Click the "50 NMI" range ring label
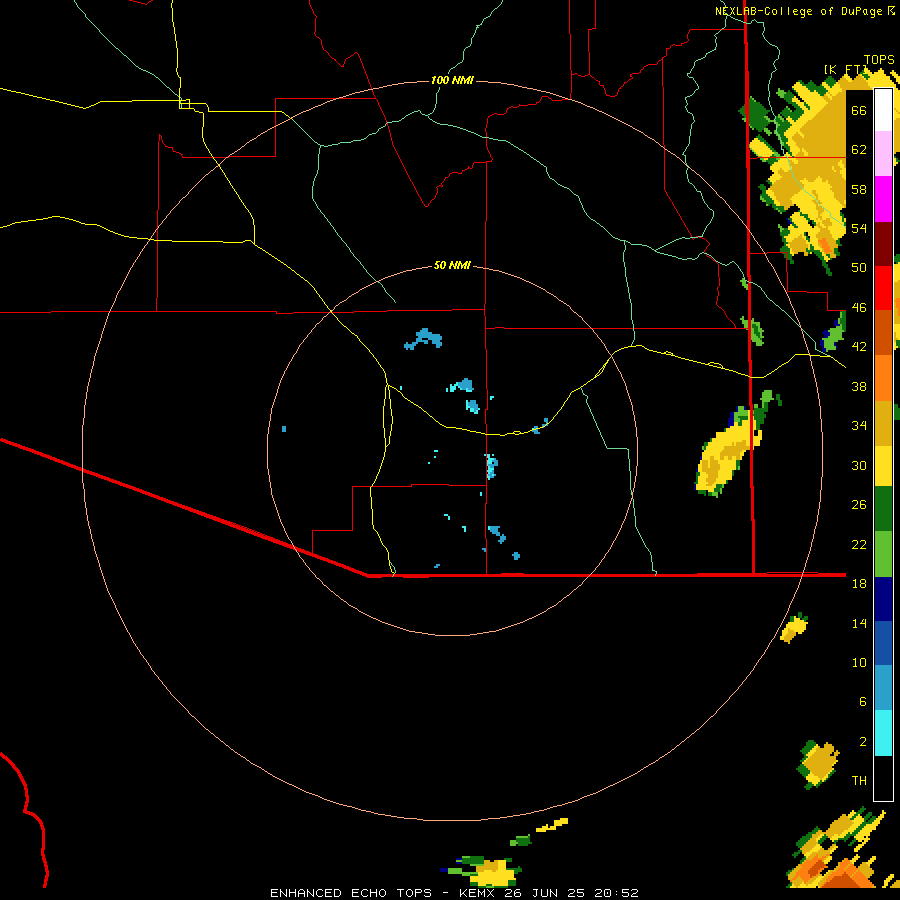The image size is (900, 900). tap(452, 265)
